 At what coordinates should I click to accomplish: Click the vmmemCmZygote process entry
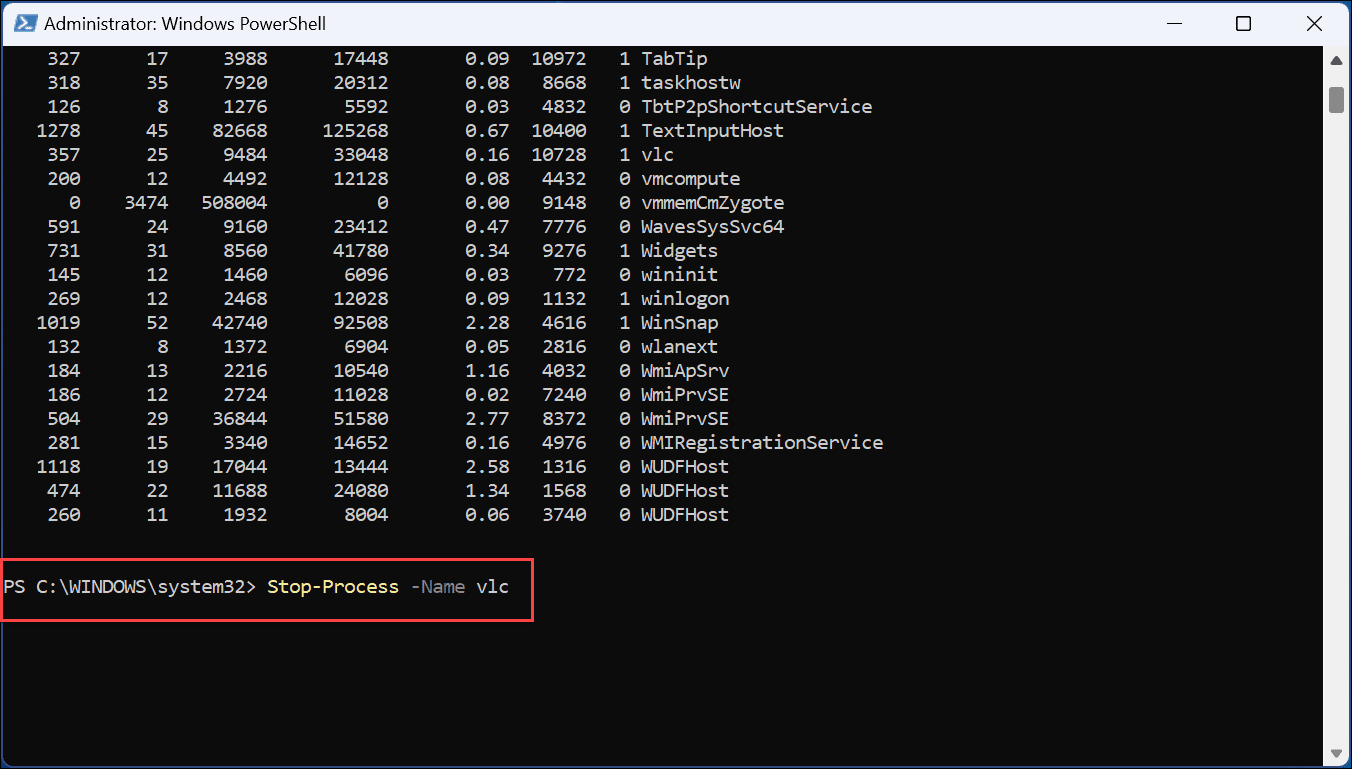(x=716, y=202)
